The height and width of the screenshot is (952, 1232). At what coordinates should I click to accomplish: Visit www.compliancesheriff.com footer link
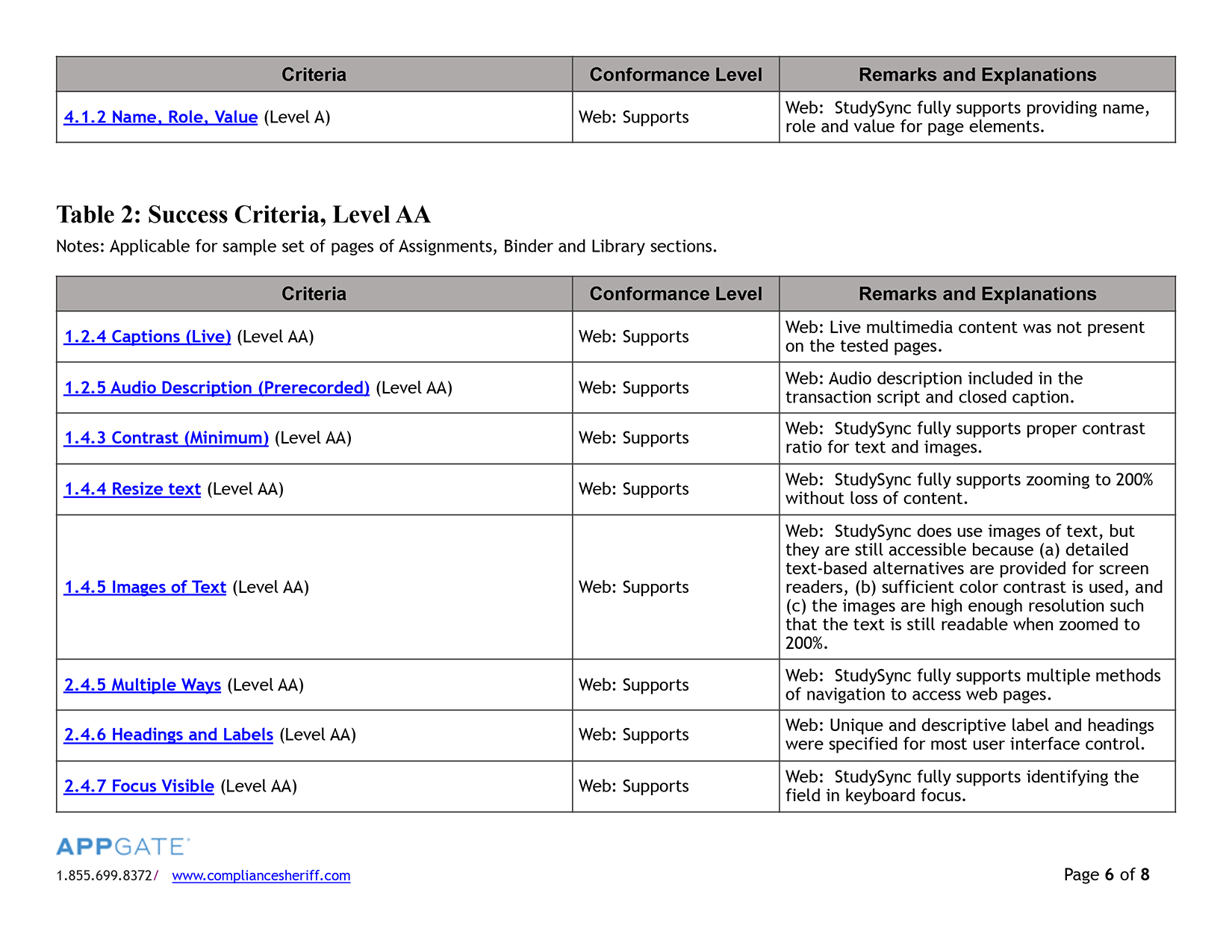(x=261, y=875)
